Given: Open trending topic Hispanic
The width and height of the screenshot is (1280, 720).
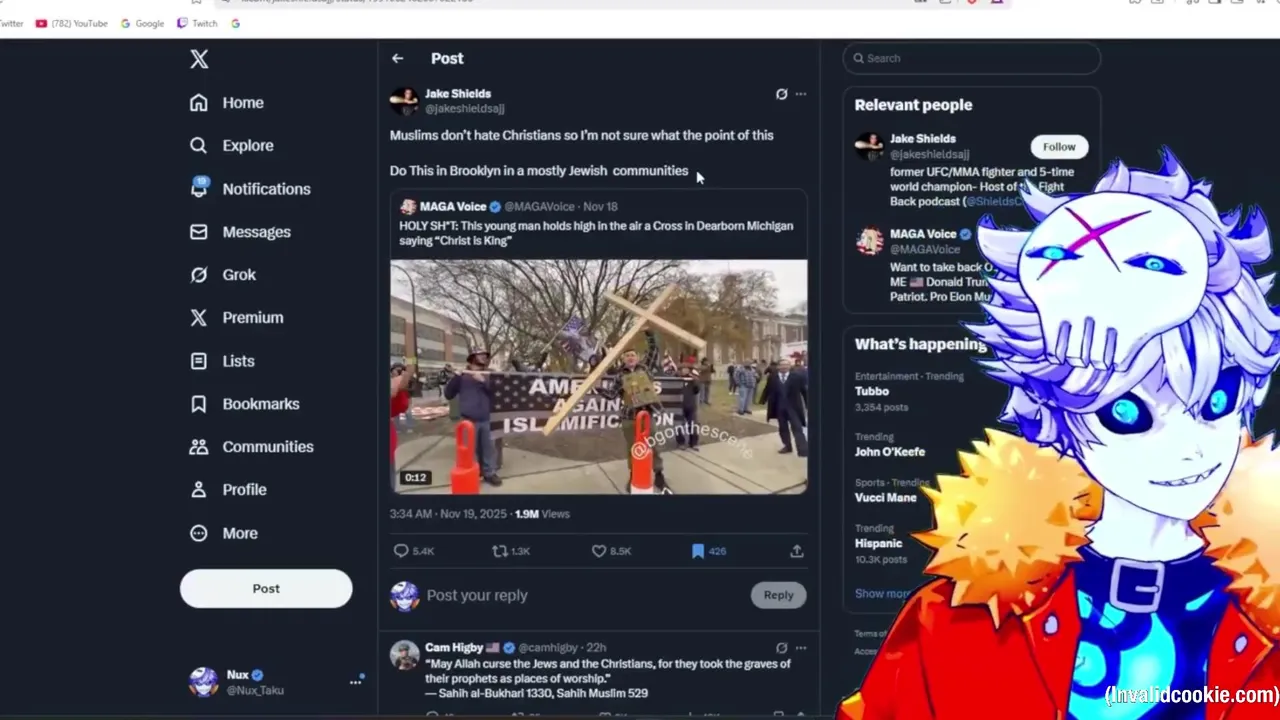Looking at the screenshot, I should [x=878, y=544].
